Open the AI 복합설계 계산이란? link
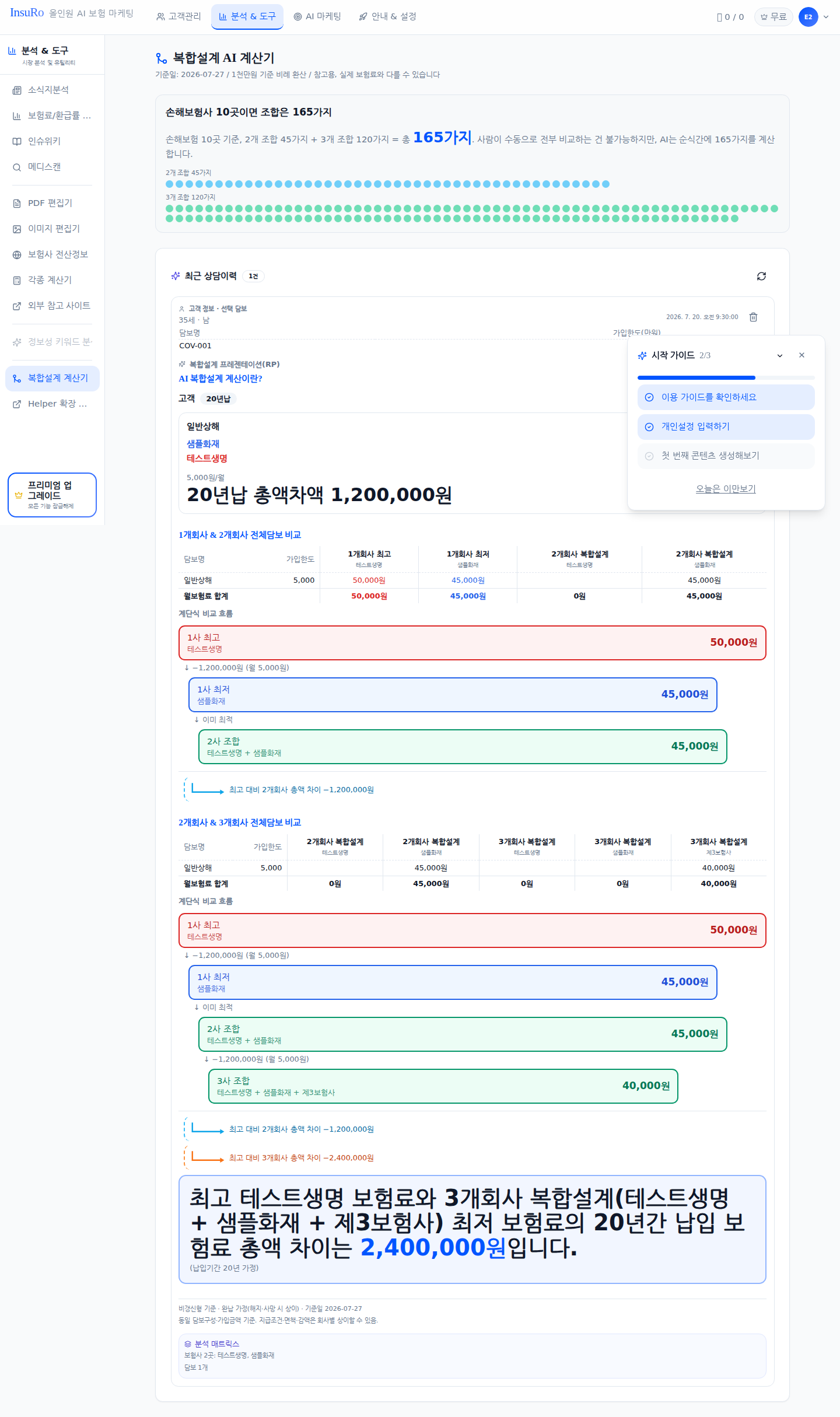This screenshot has width=840, height=1417. 220,379
